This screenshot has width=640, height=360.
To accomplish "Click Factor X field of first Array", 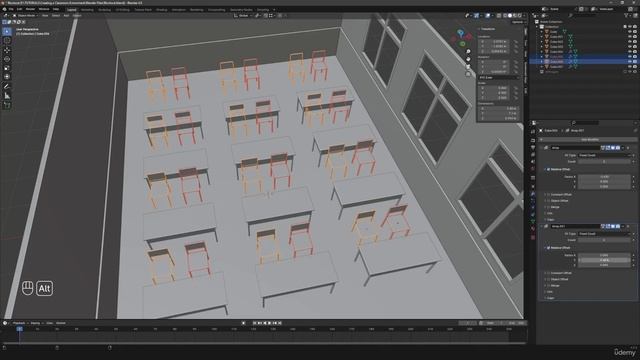I will coord(604,177).
